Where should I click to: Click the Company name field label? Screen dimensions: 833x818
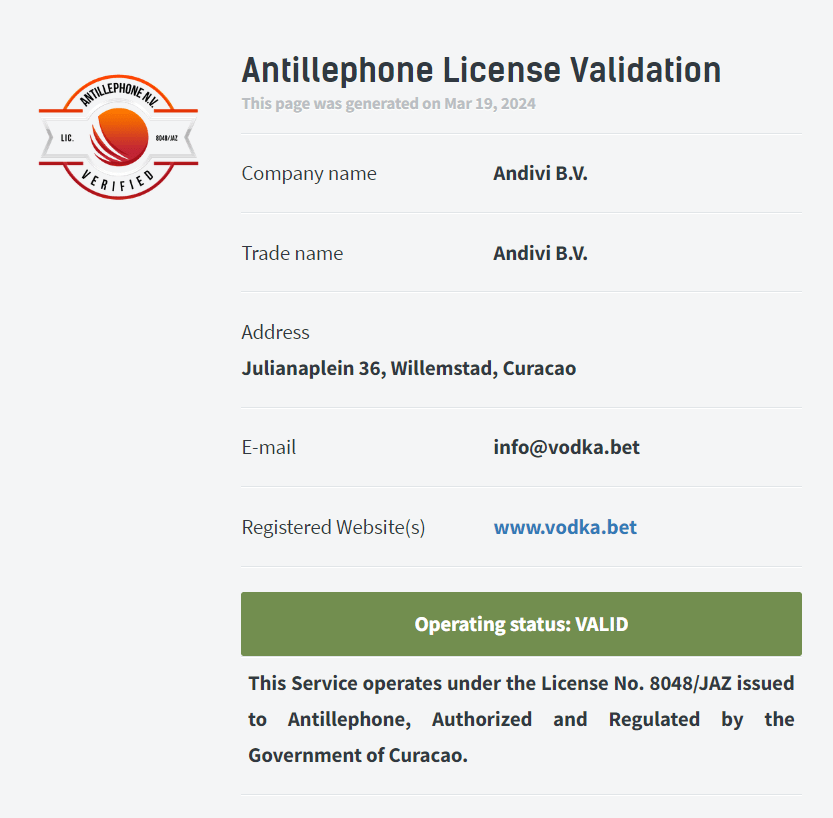tap(309, 173)
